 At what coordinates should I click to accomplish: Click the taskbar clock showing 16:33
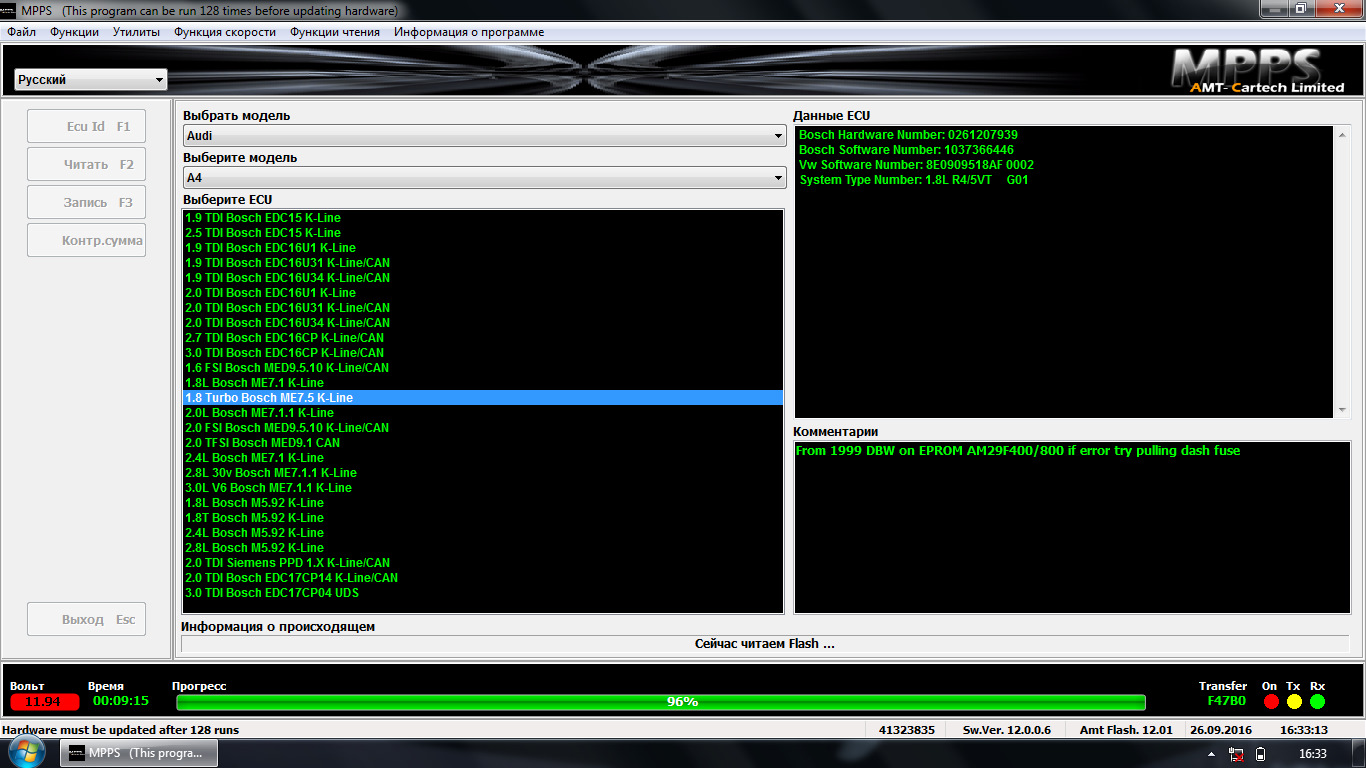pos(1312,754)
